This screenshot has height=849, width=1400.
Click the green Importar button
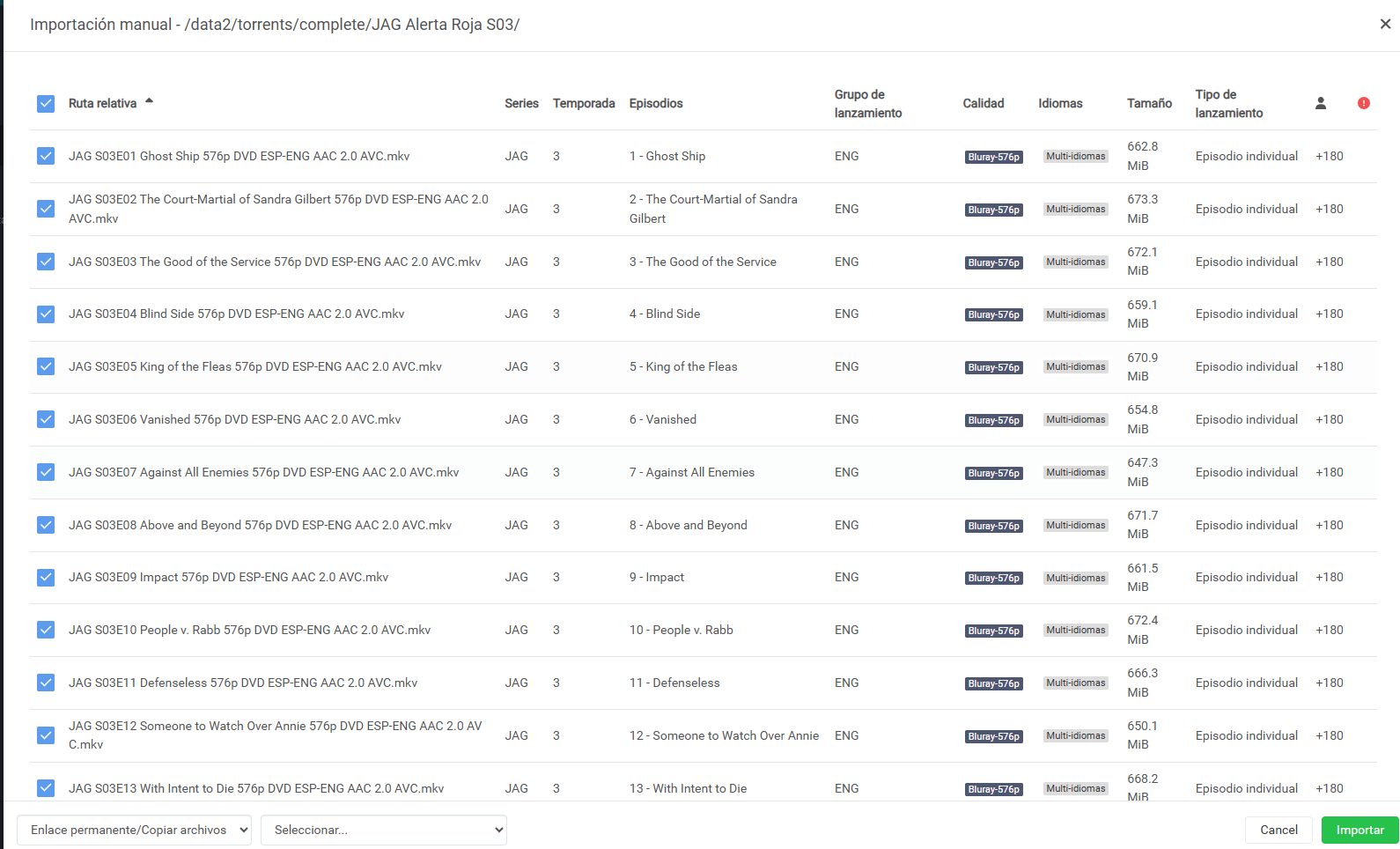coord(1359,830)
